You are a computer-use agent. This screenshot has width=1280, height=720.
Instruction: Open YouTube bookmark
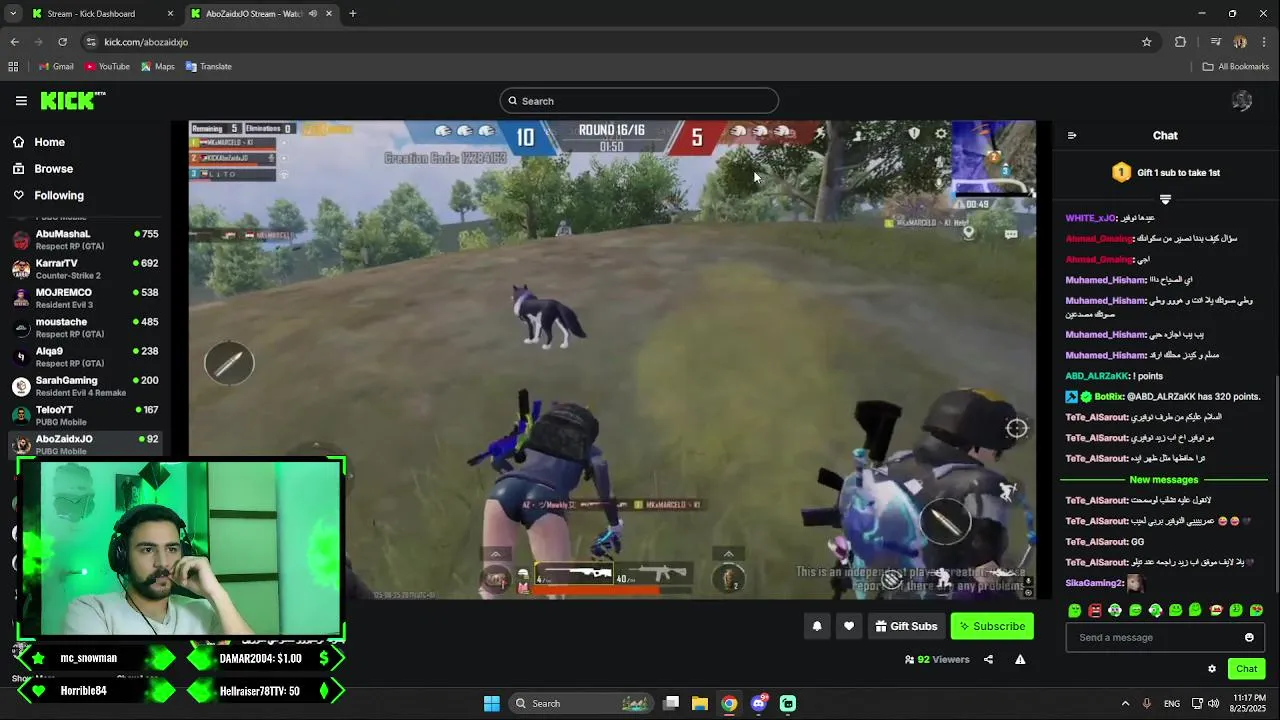tap(107, 67)
